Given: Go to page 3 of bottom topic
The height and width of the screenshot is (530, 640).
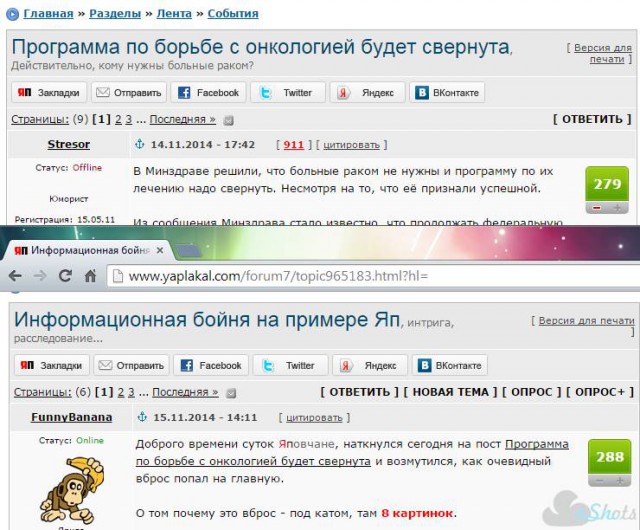Looking at the screenshot, I should tap(131, 392).
